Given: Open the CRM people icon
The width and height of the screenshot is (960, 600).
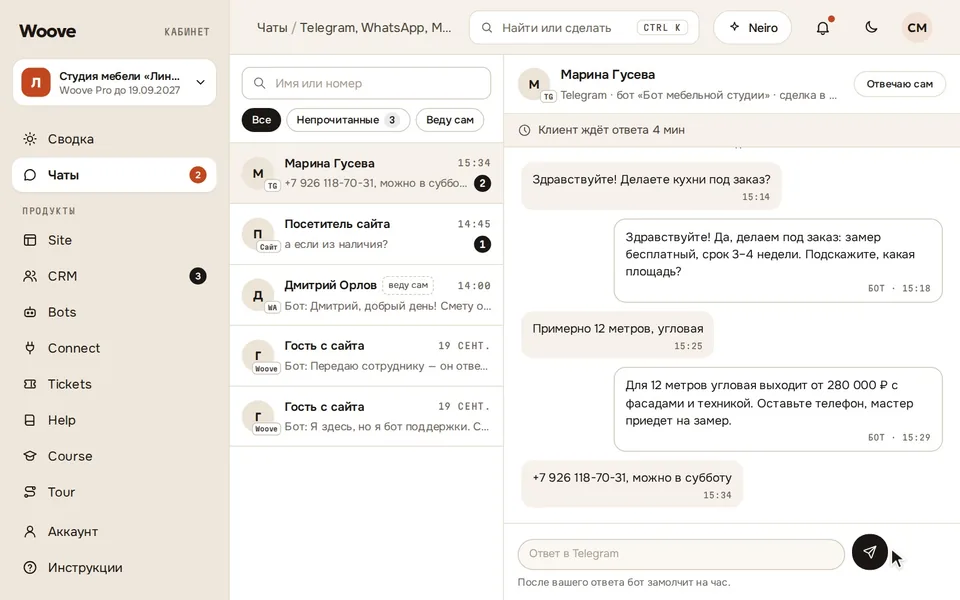Looking at the screenshot, I should tap(29, 276).
